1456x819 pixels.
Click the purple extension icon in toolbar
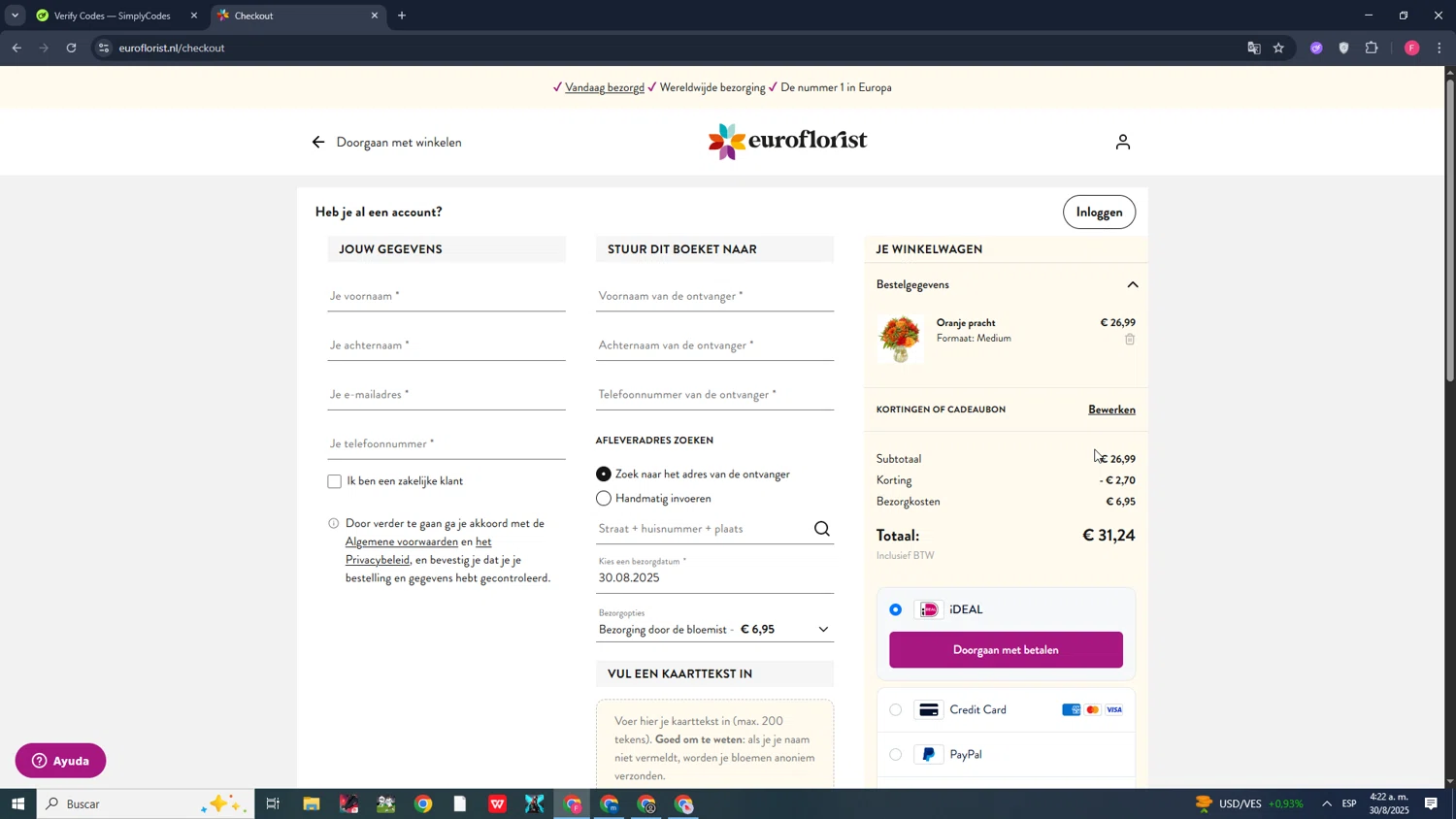click(1316, 48)
